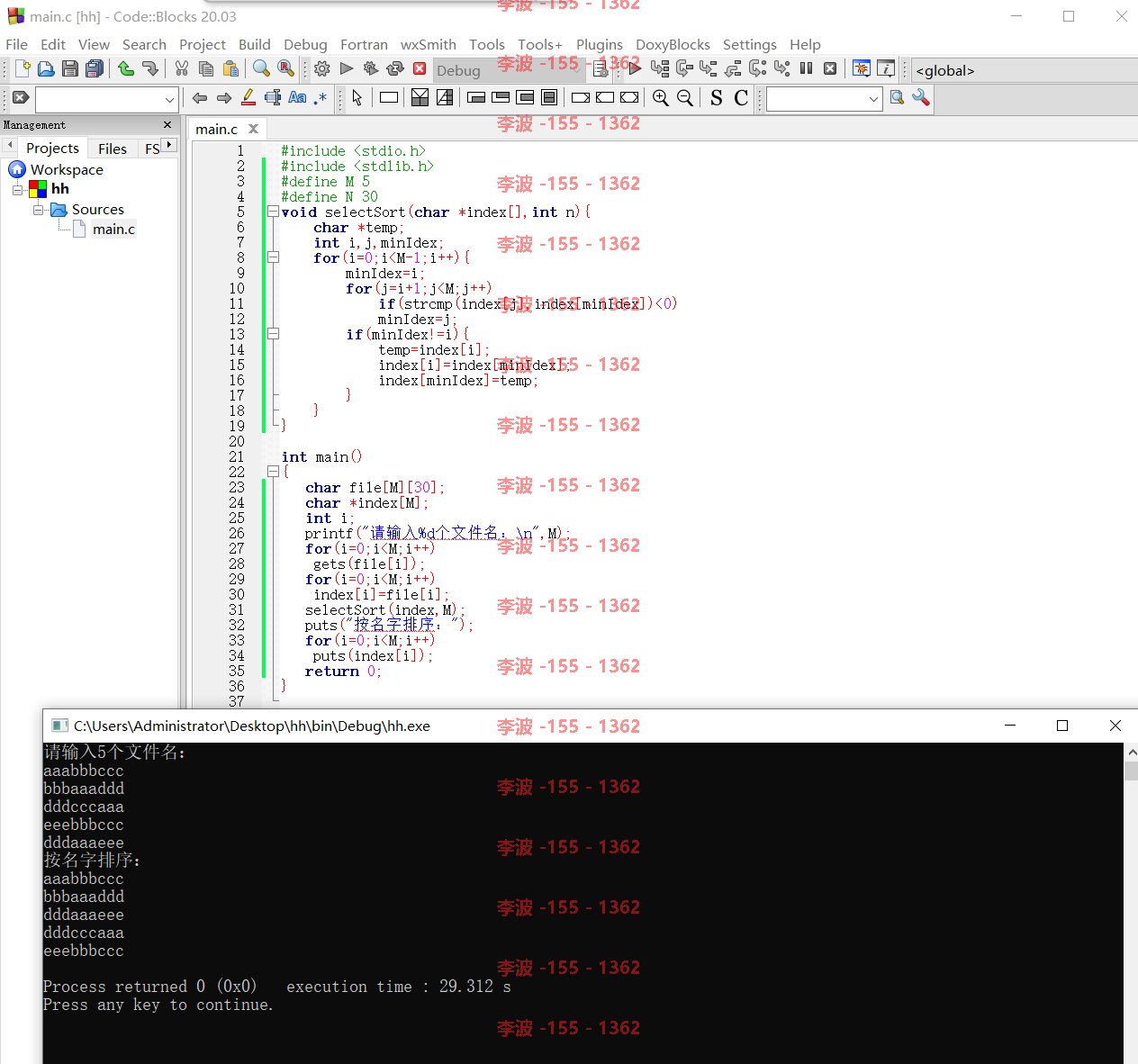Jump forward with the right arrow icon
This screenshot has height=1064, width=1138.
tap(224, 98)
